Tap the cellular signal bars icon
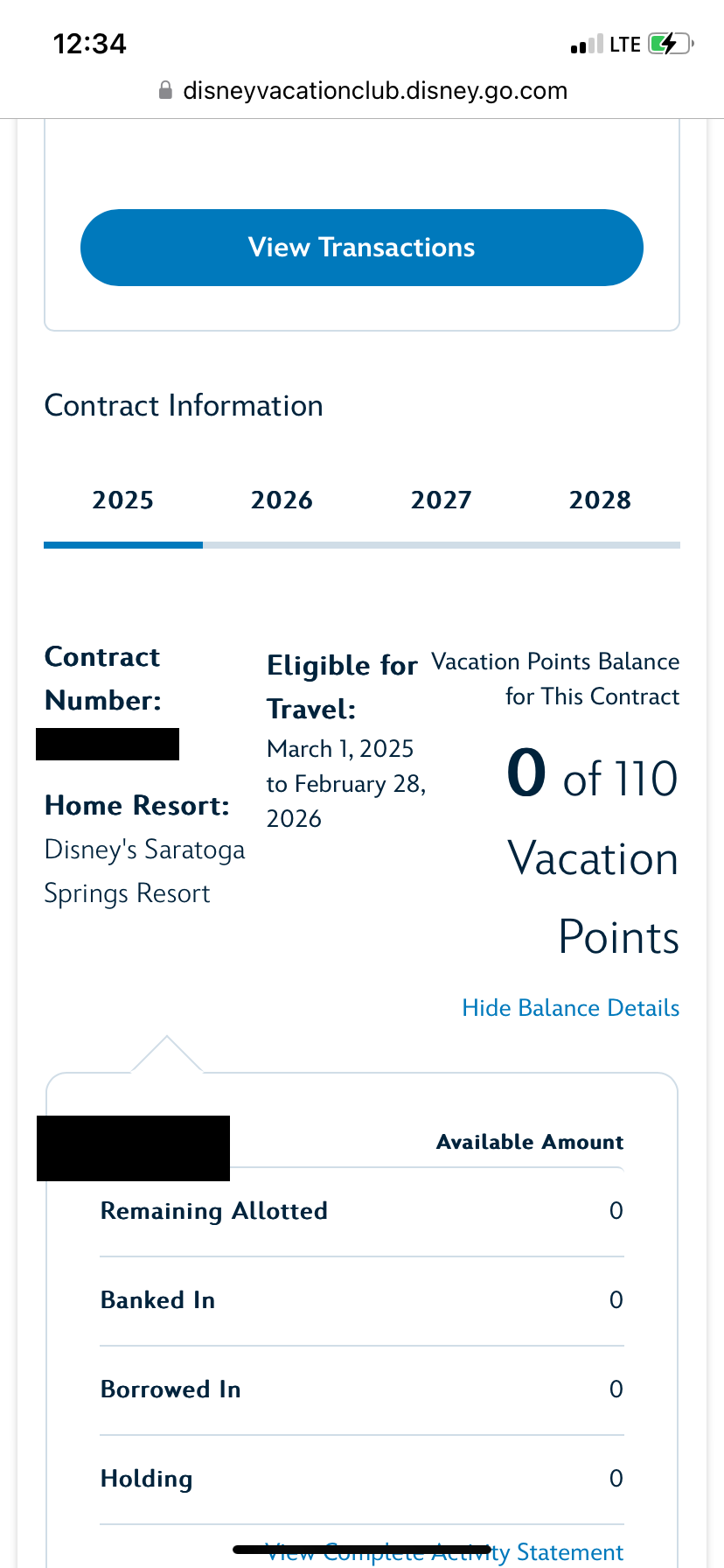 click(x=586, y=45)
